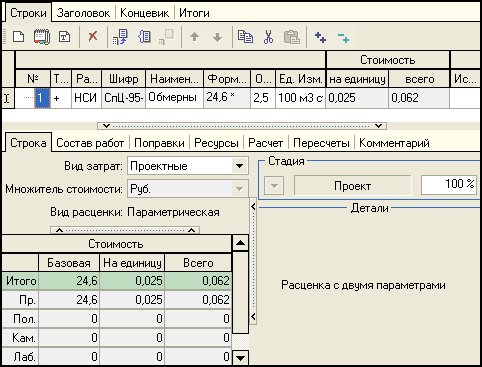Click the vertical splitter beside Детали

click(253, 262)
